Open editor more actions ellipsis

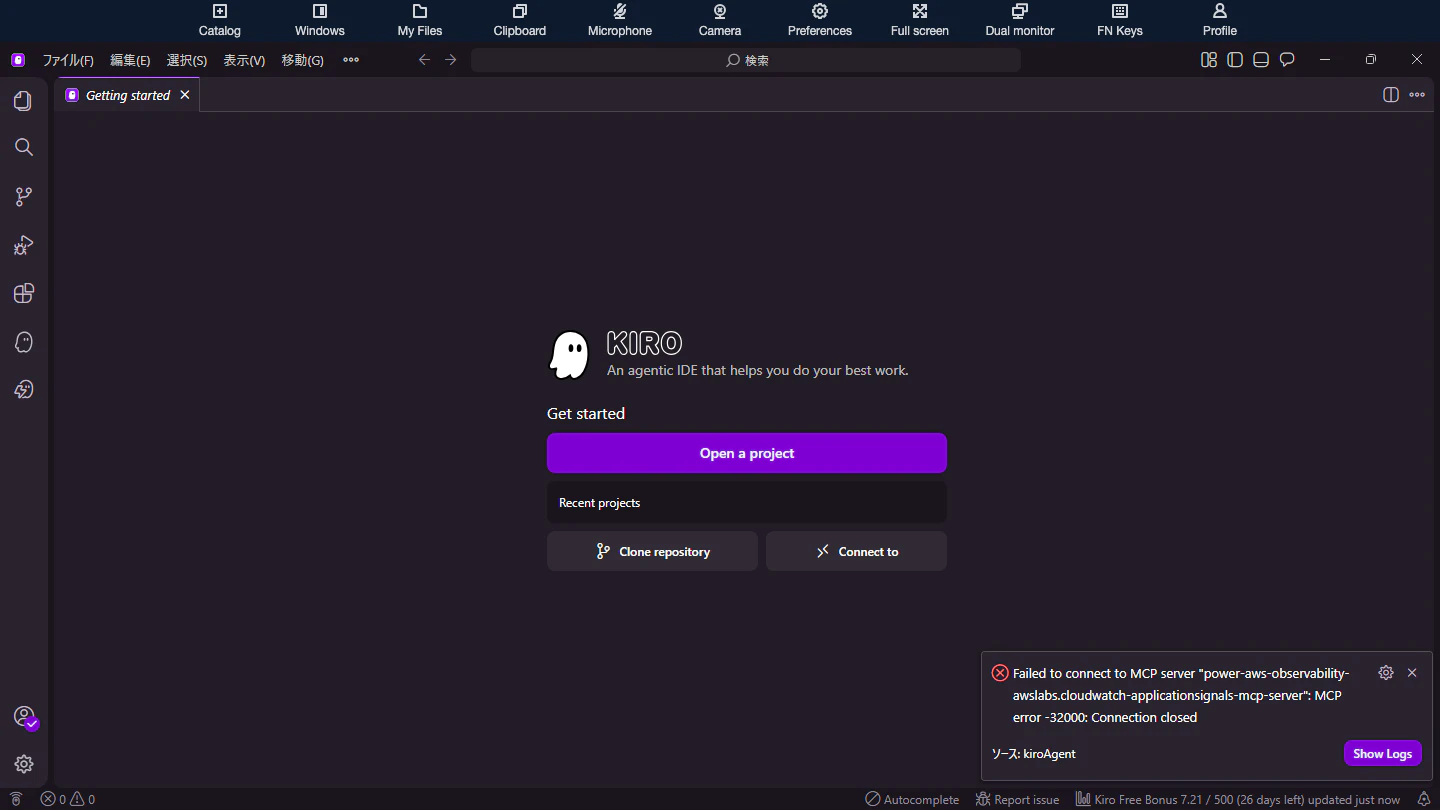click(x=1417, y=95)
